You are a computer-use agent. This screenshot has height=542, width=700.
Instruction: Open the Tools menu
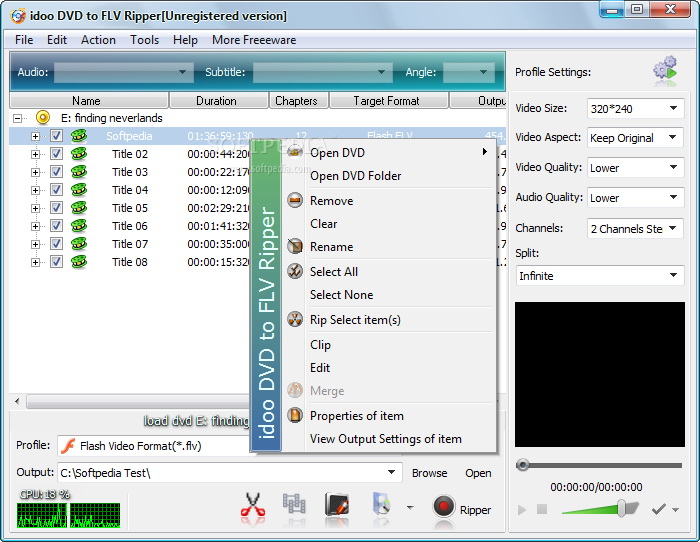(x=144, y=40)
